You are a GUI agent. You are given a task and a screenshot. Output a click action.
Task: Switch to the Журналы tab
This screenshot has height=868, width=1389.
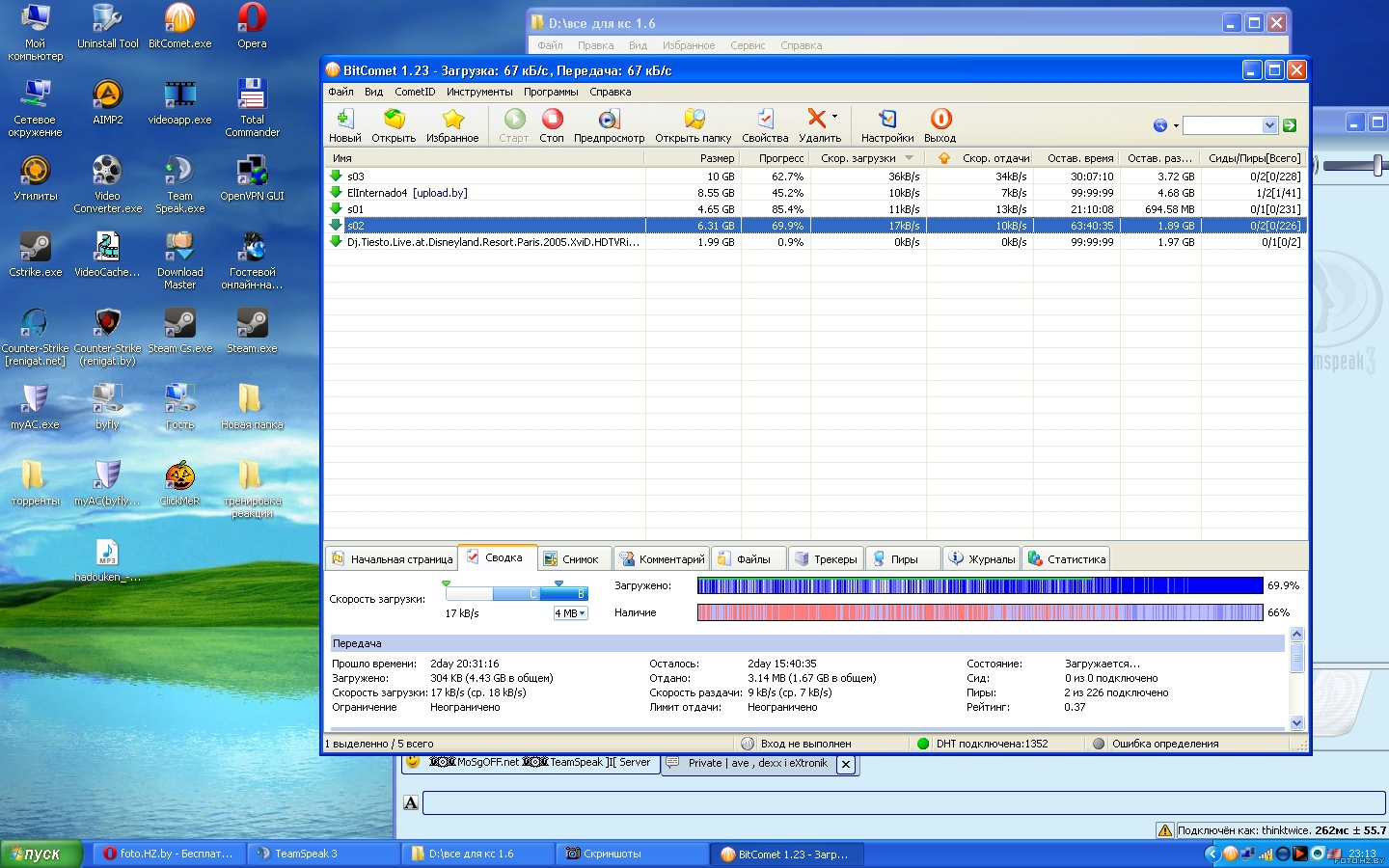pyautogui.click(x=981, y=558)
